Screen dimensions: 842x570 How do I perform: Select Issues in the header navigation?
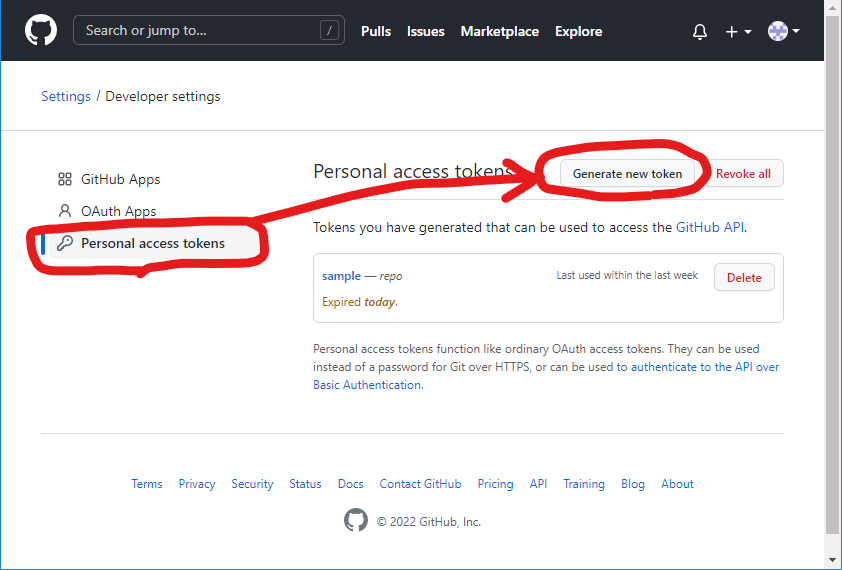point(425,31)
